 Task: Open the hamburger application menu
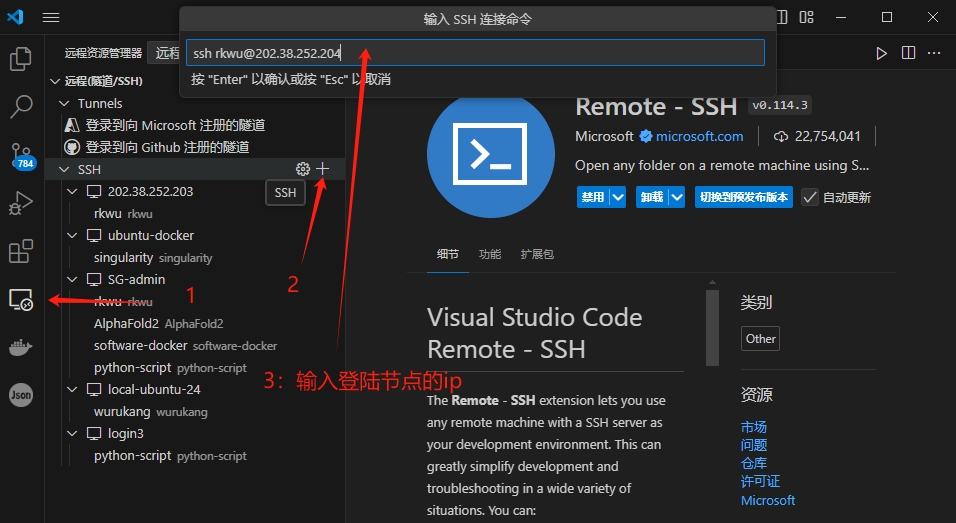click(51, 17)
